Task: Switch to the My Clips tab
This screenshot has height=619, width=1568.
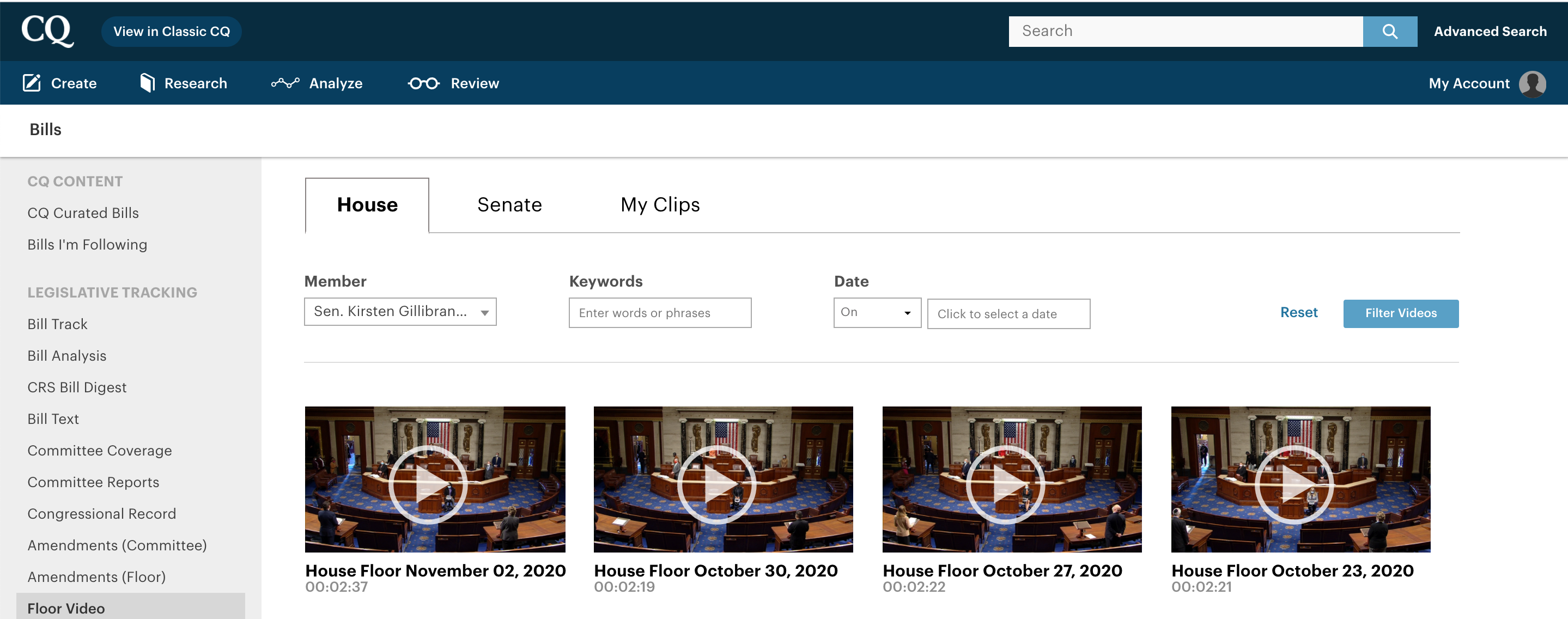Action: (660, 205)
